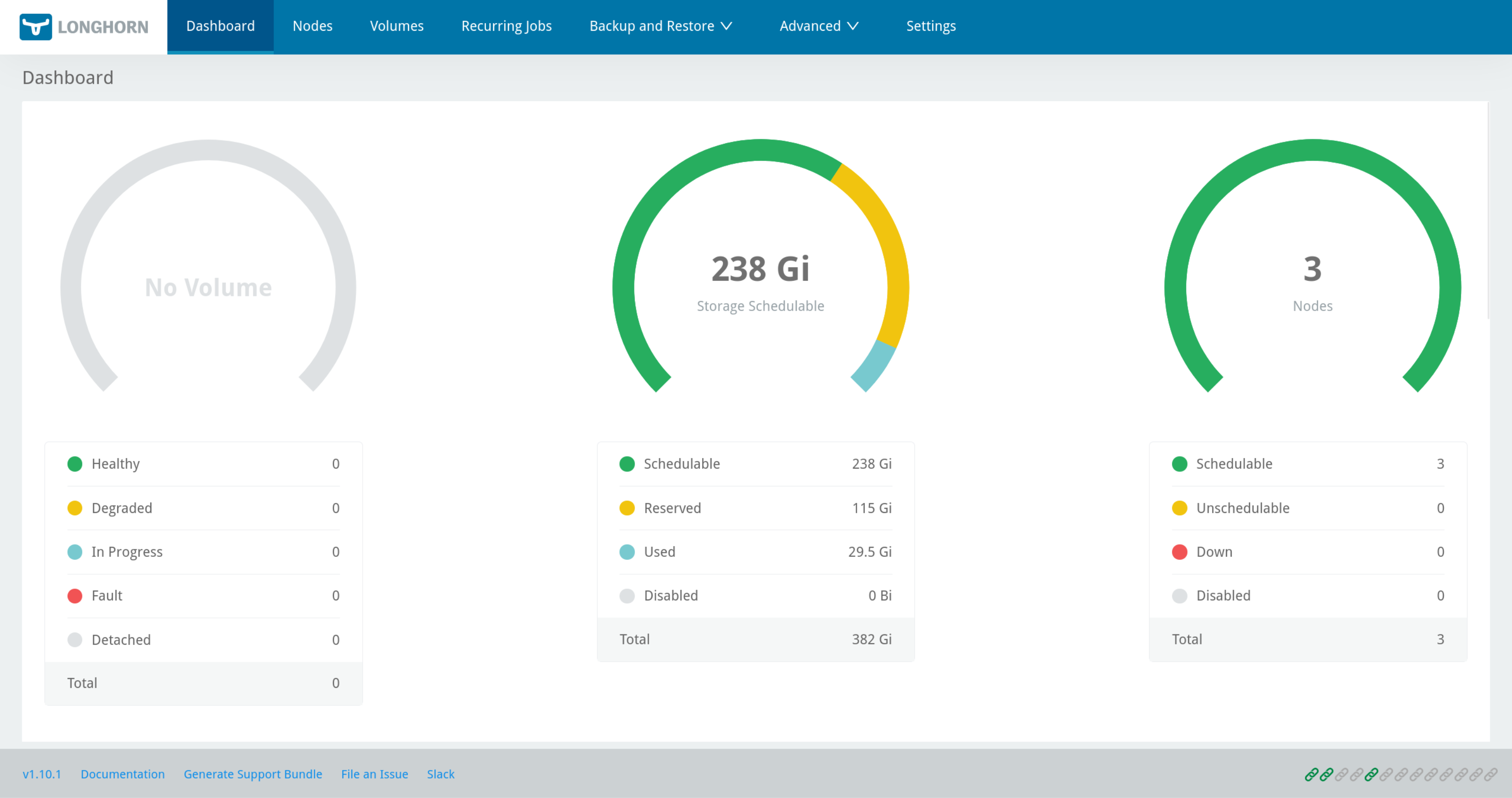This screenshot has height=798, width=1512.
Task: Click Generate Support Bundle
Action: click(x=252, y=774)
